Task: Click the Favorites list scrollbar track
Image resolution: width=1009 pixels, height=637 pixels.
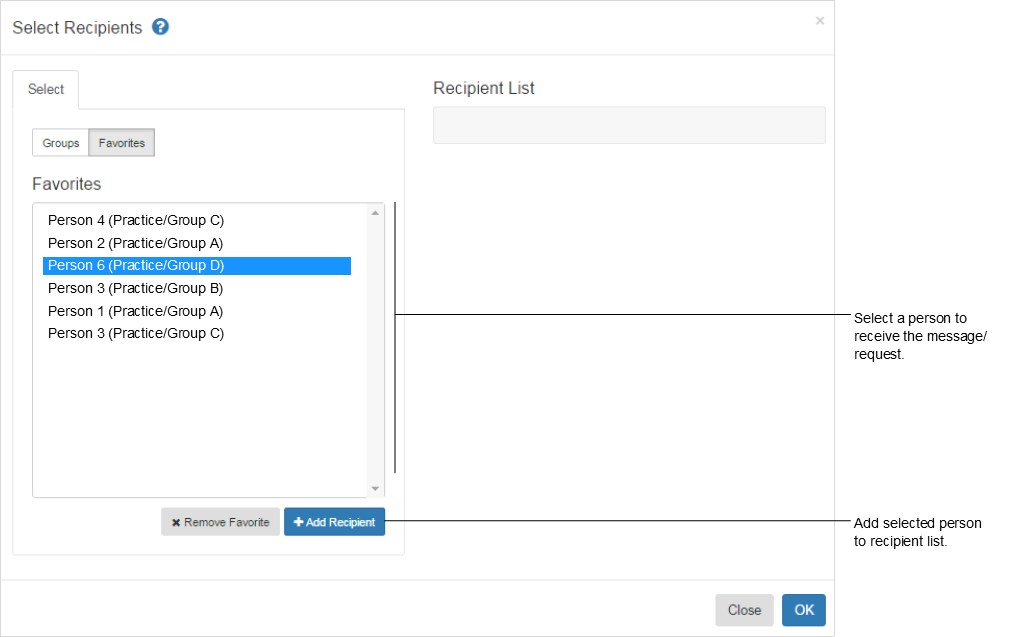Action: point(376,350)
